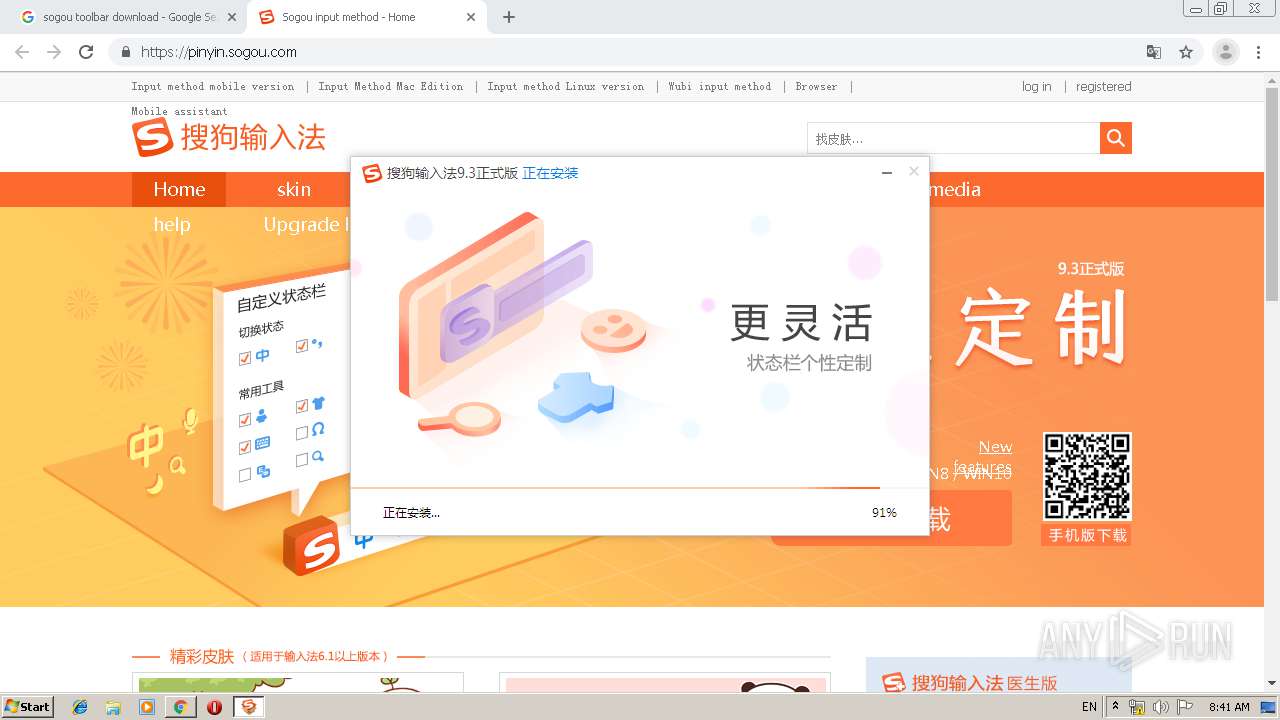The width and height of the screenshot is (1280, 720).
Task: Click the network icon in system tray
Action: (1138, 707)
